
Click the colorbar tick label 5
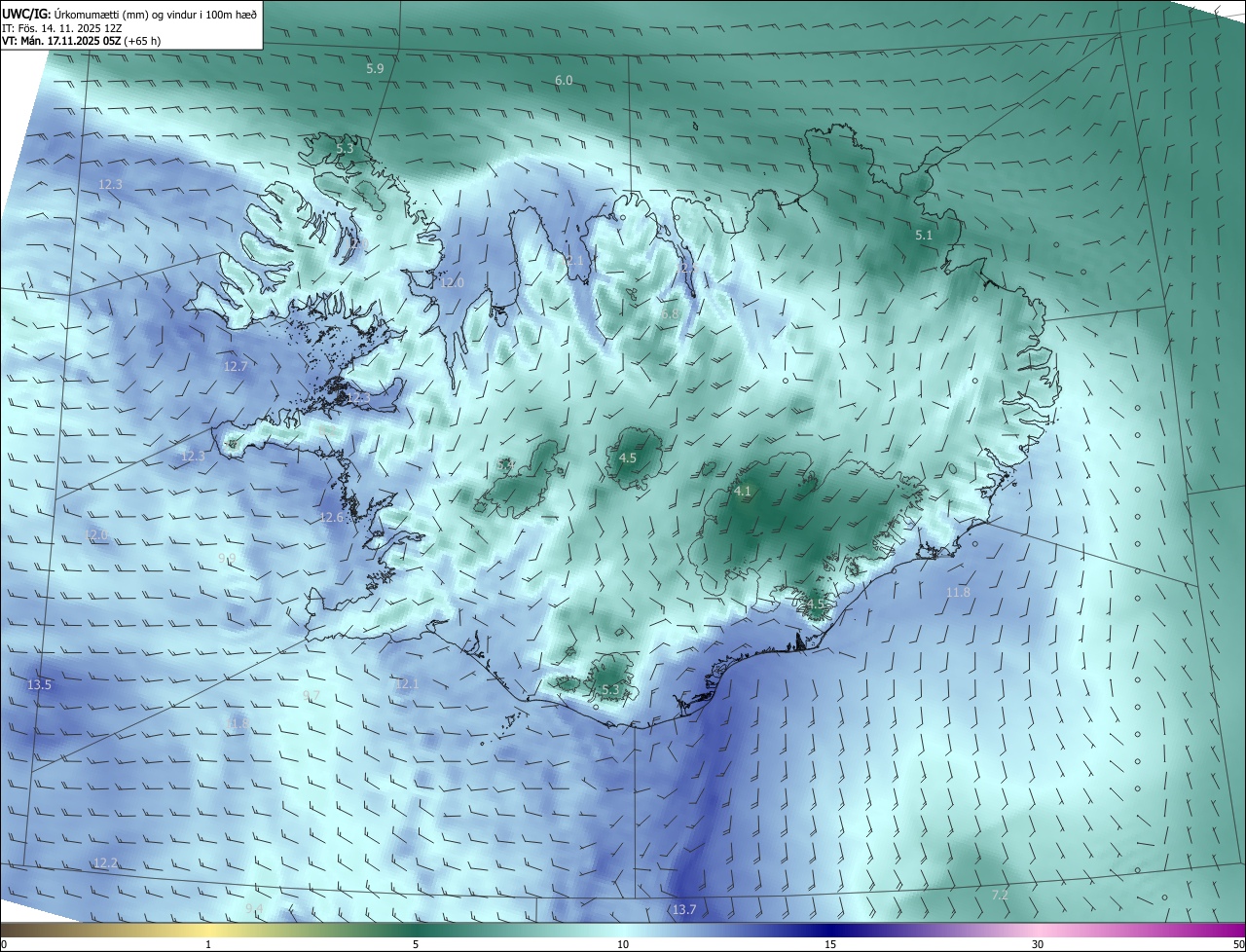click(416, 945)
